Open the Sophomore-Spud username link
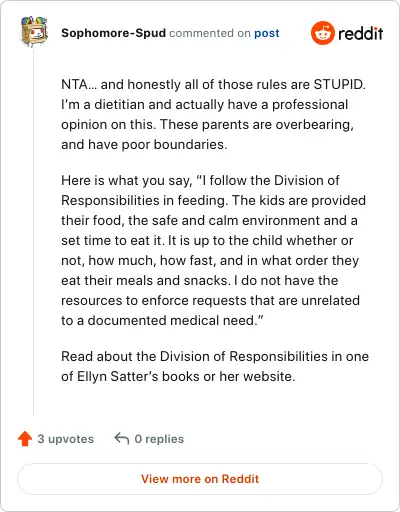The height and width of the screenshot is (512, 400). click(x=113, y=33)
